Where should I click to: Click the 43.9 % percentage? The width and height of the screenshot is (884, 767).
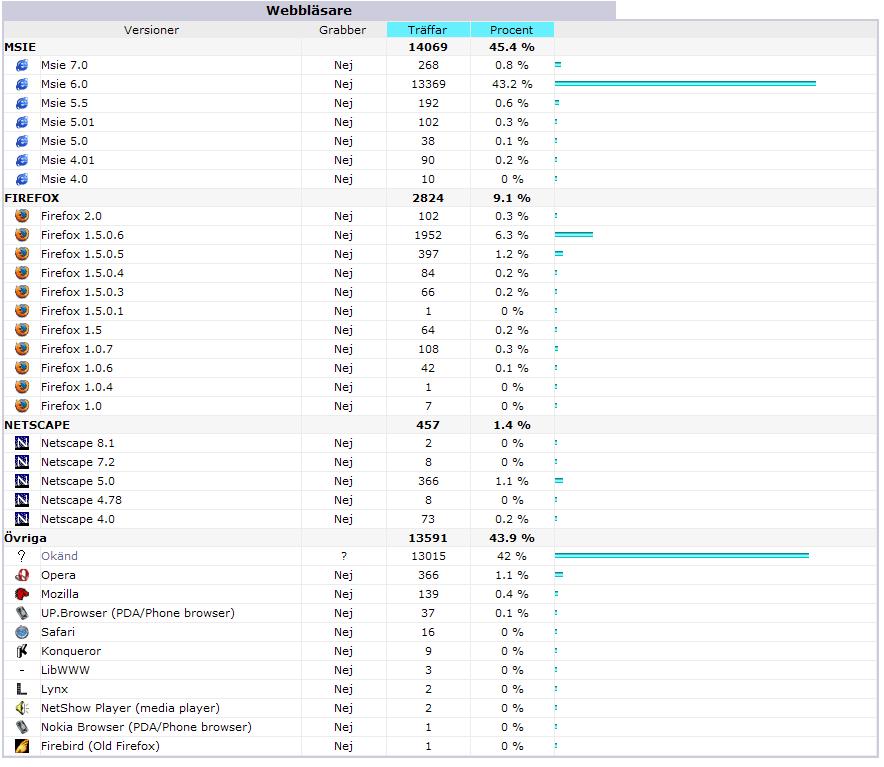click(x=512, y=538)
